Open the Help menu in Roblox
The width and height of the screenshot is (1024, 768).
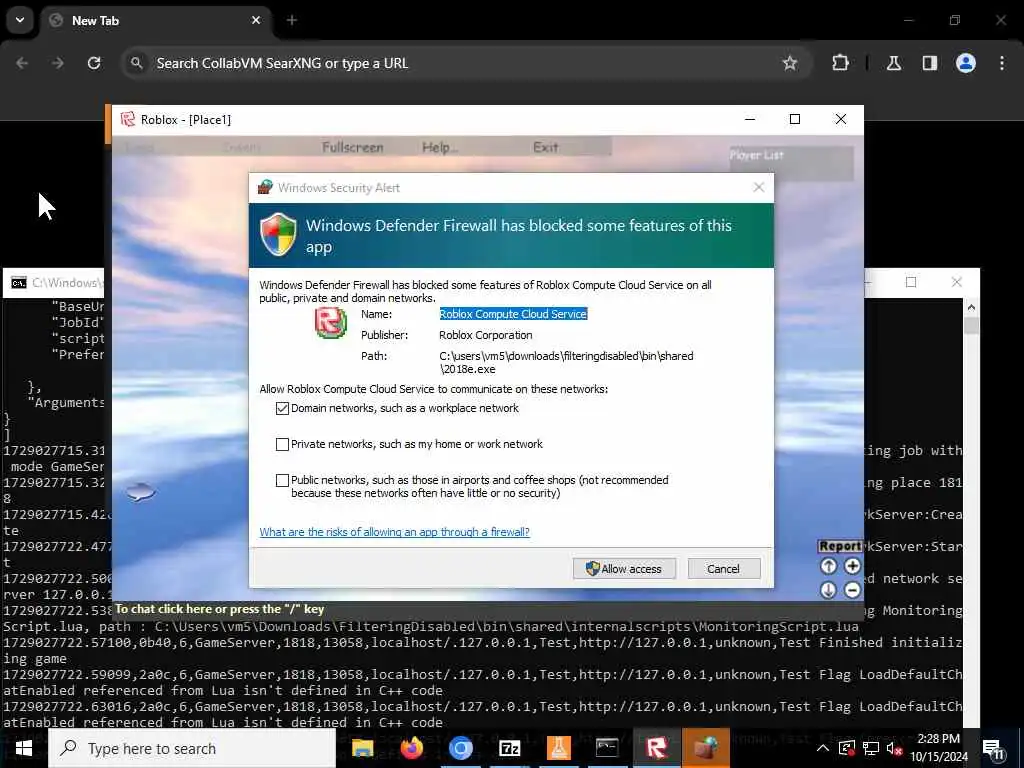(440, 147)
